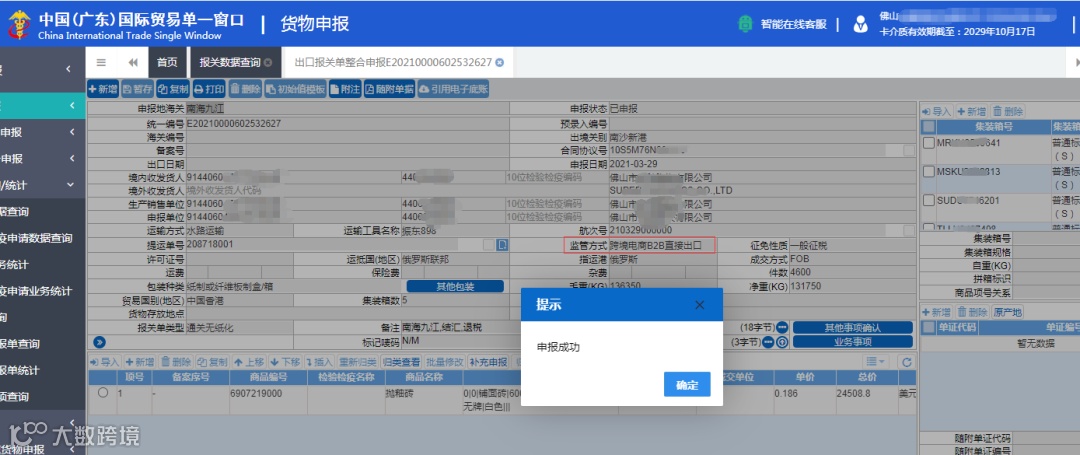Close the 出口报关单整合申报 tab
Image resolution: width=1080 pixels, height=455 pixels.
pos(500,63)
